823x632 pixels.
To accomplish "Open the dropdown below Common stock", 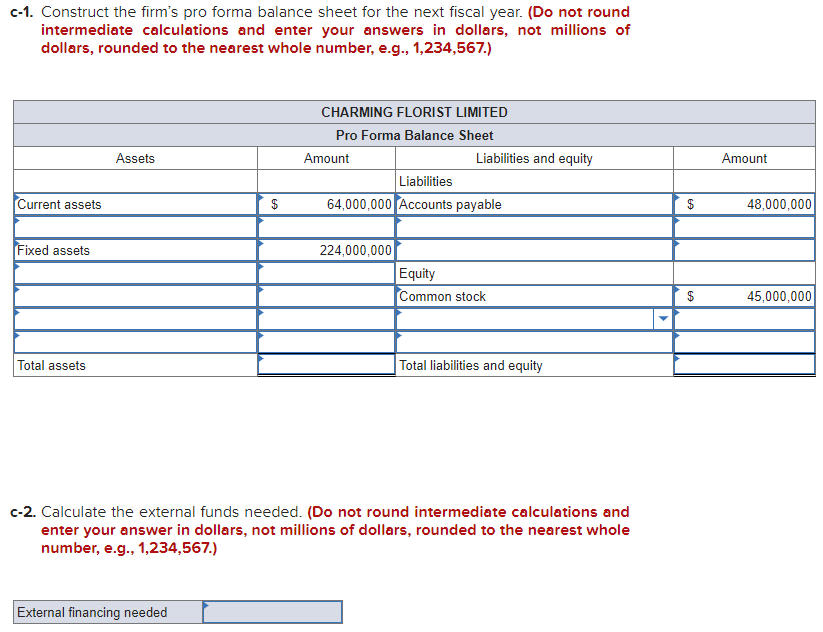I will click(663, 319).
